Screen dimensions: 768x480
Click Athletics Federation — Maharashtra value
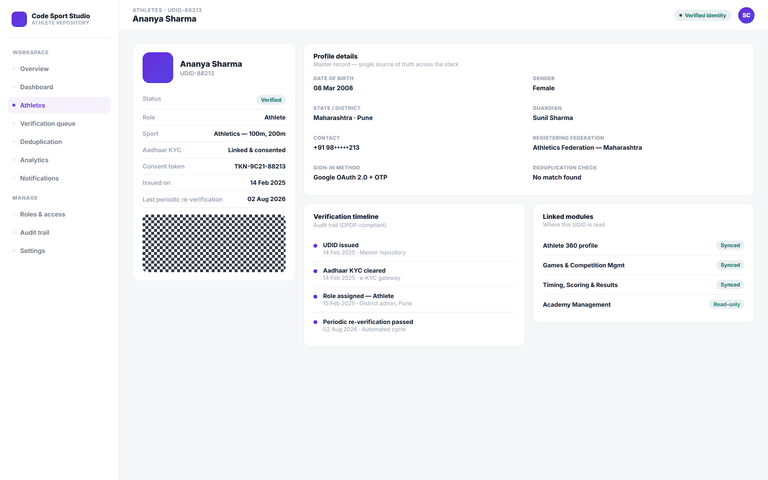[587, 147]
